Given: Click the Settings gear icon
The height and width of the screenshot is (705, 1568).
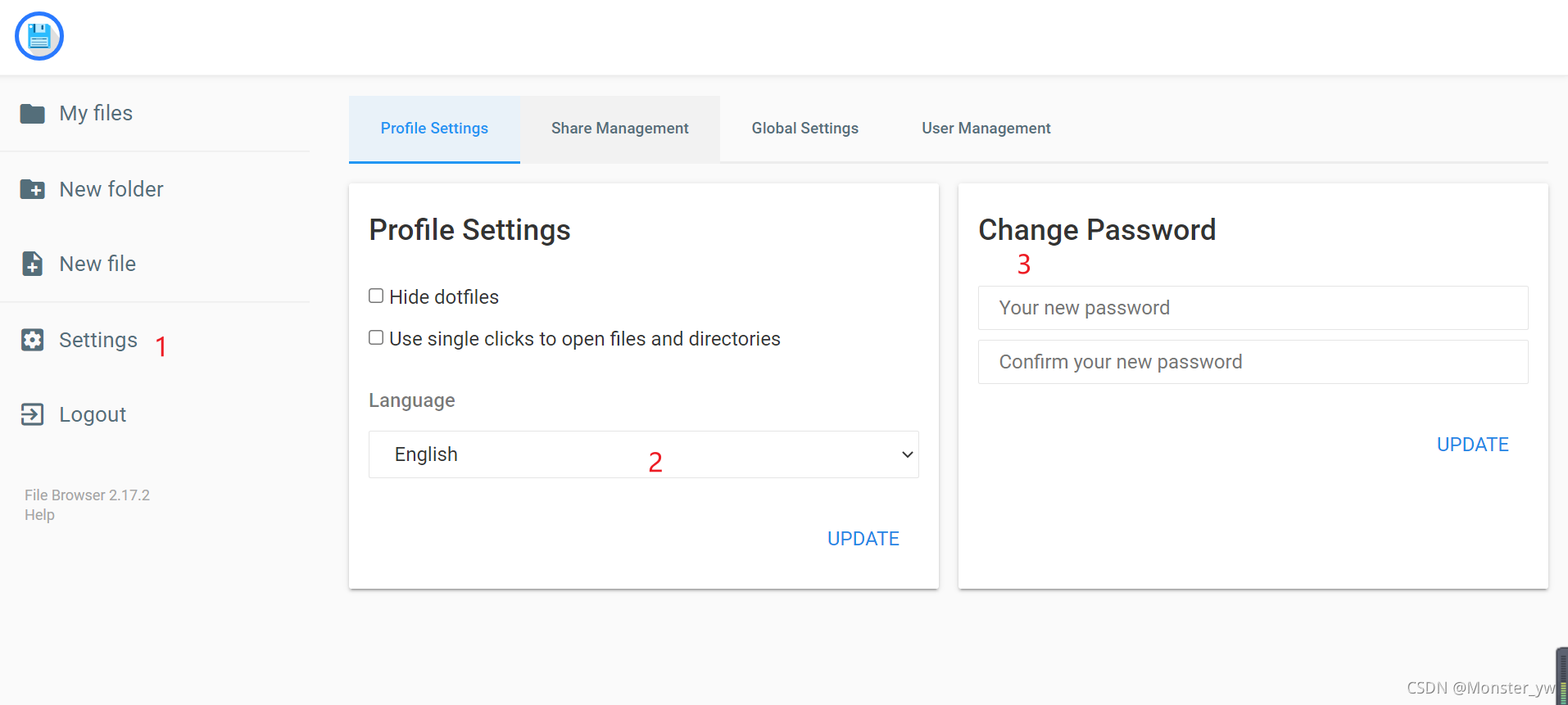Looking at the screenshot, I should [x=33, y=340].
